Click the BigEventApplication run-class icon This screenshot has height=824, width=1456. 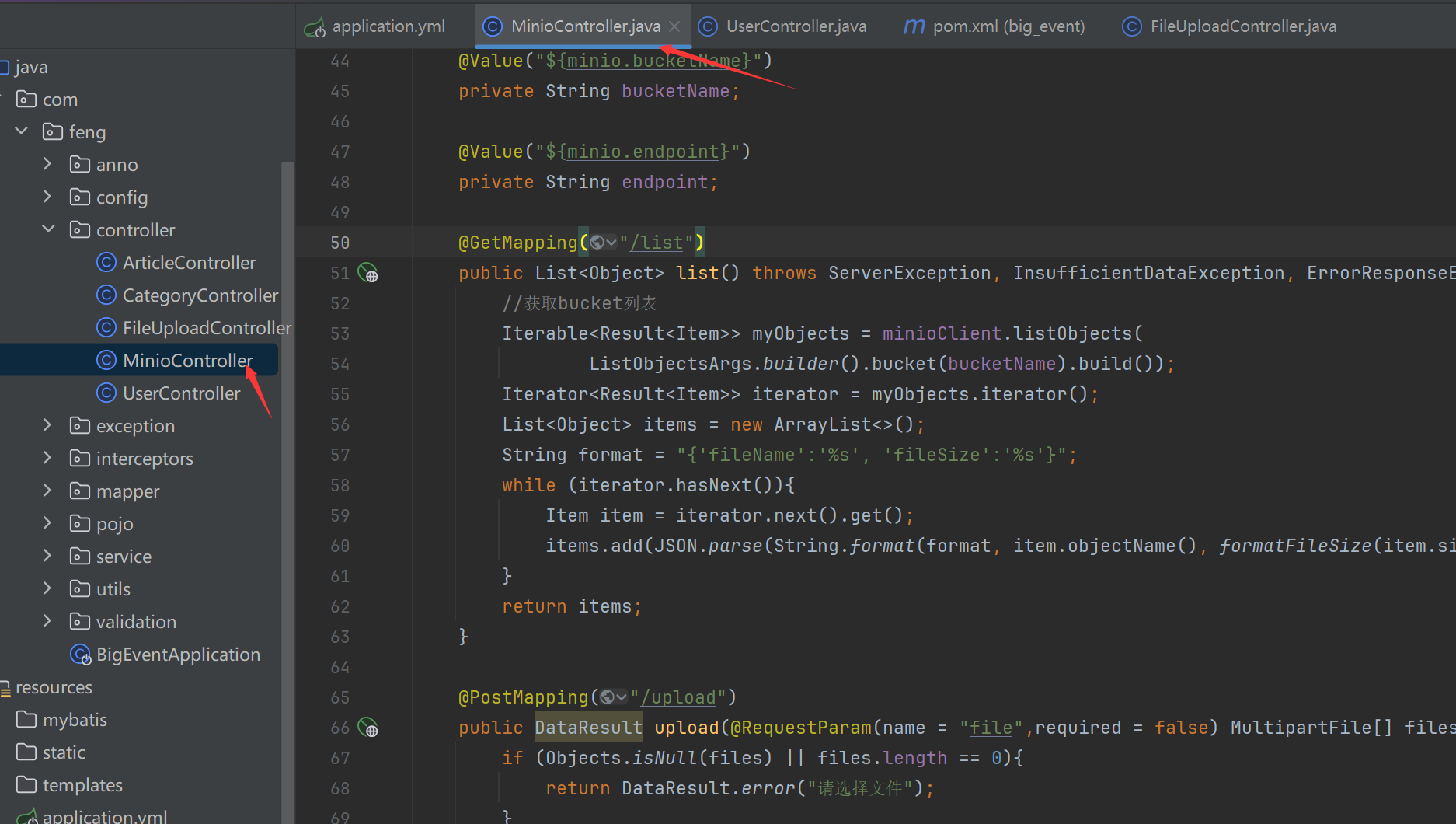click(x=80, y=655)
